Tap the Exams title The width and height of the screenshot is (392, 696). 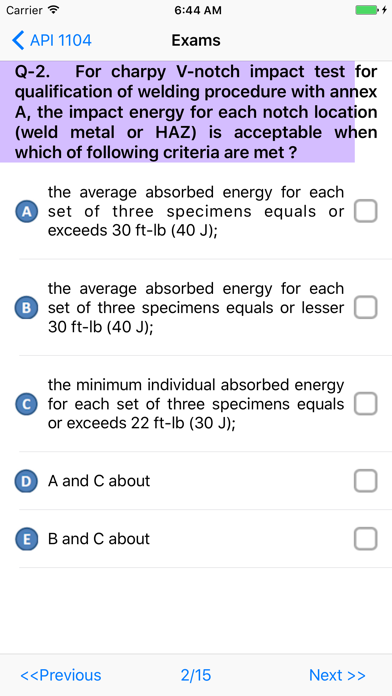pos(196,40)
